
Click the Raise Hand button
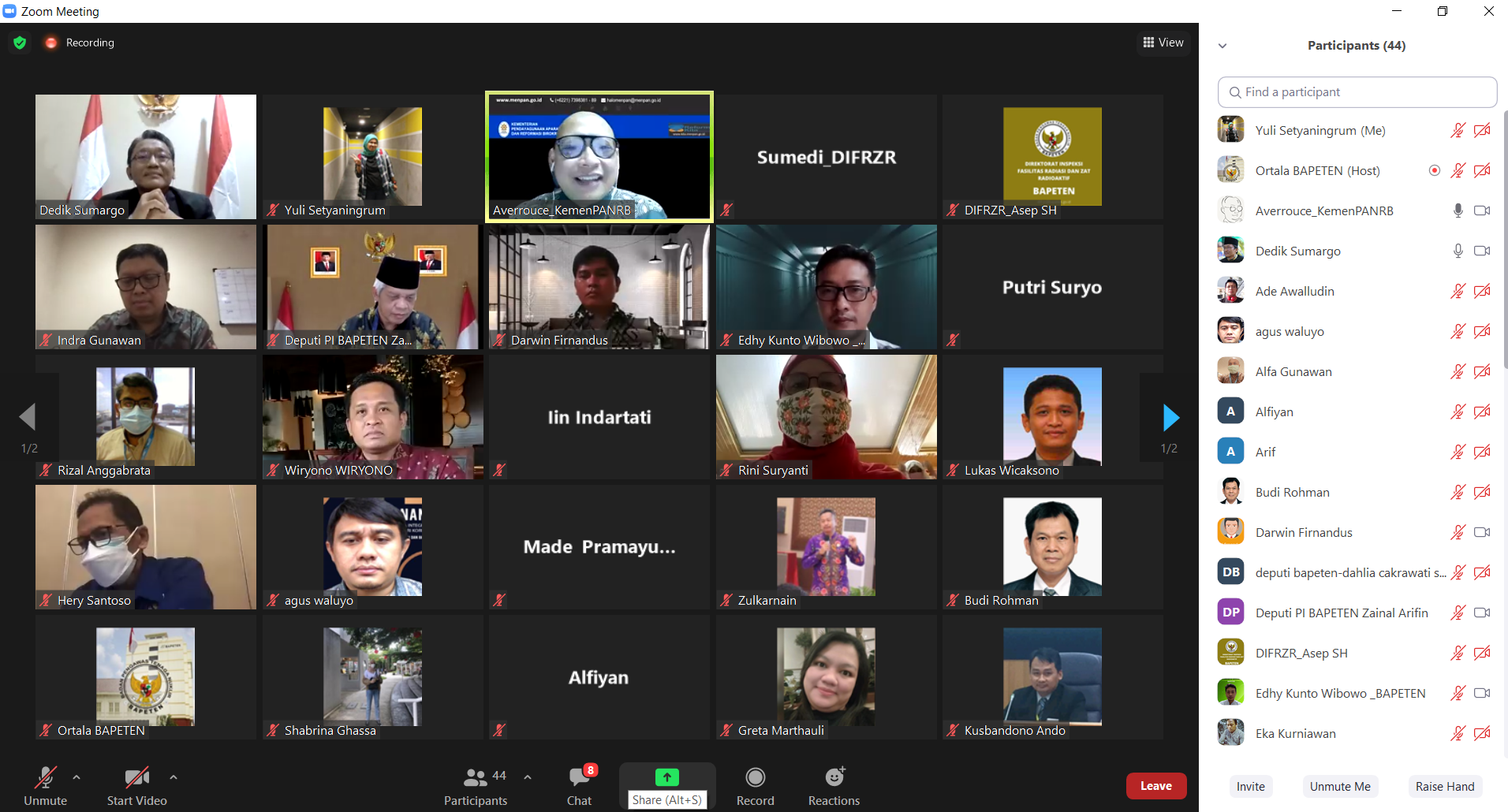click(1445, 786)
